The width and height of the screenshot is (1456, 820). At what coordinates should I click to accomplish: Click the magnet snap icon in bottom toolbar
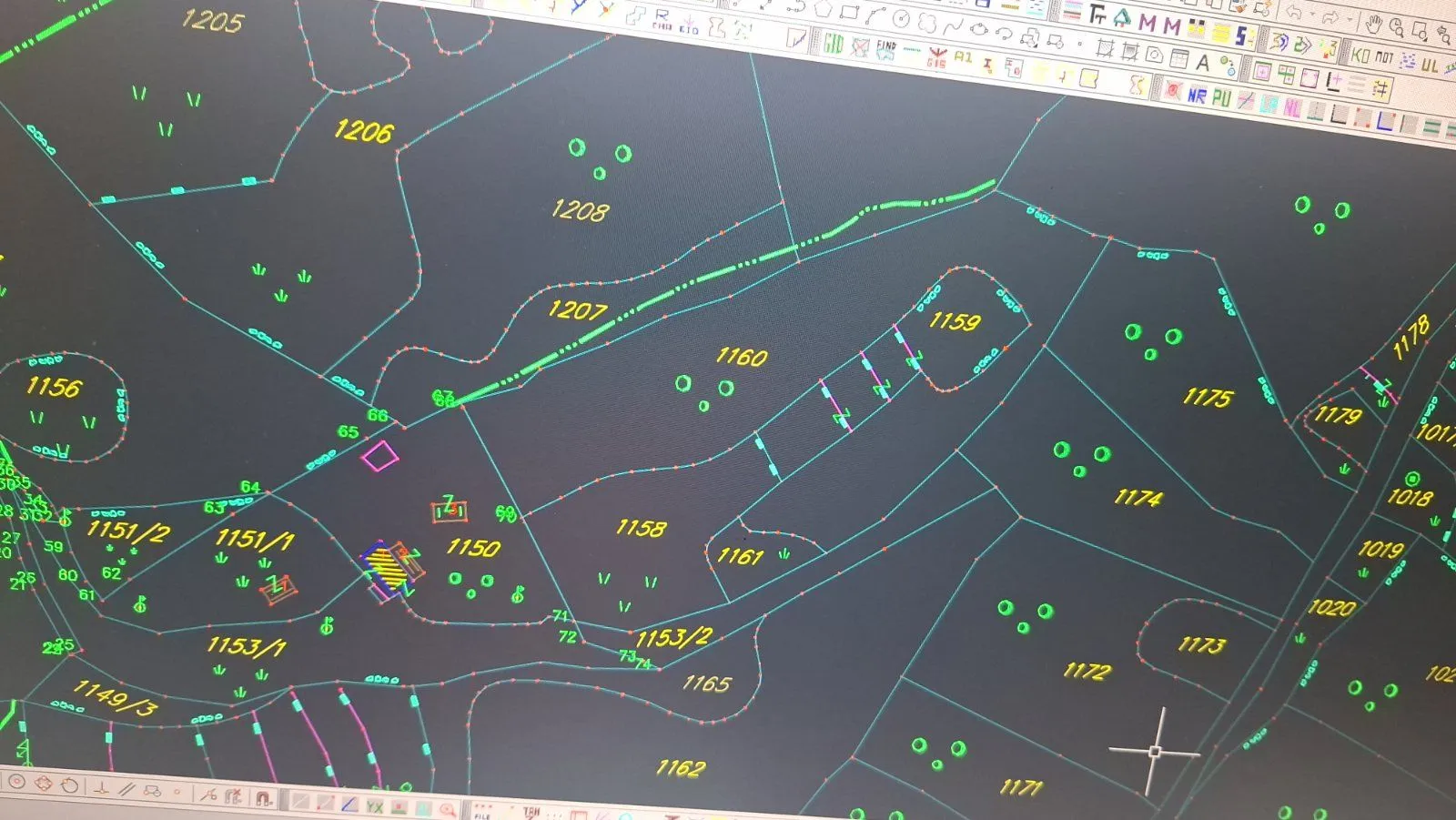pos(262,798)
